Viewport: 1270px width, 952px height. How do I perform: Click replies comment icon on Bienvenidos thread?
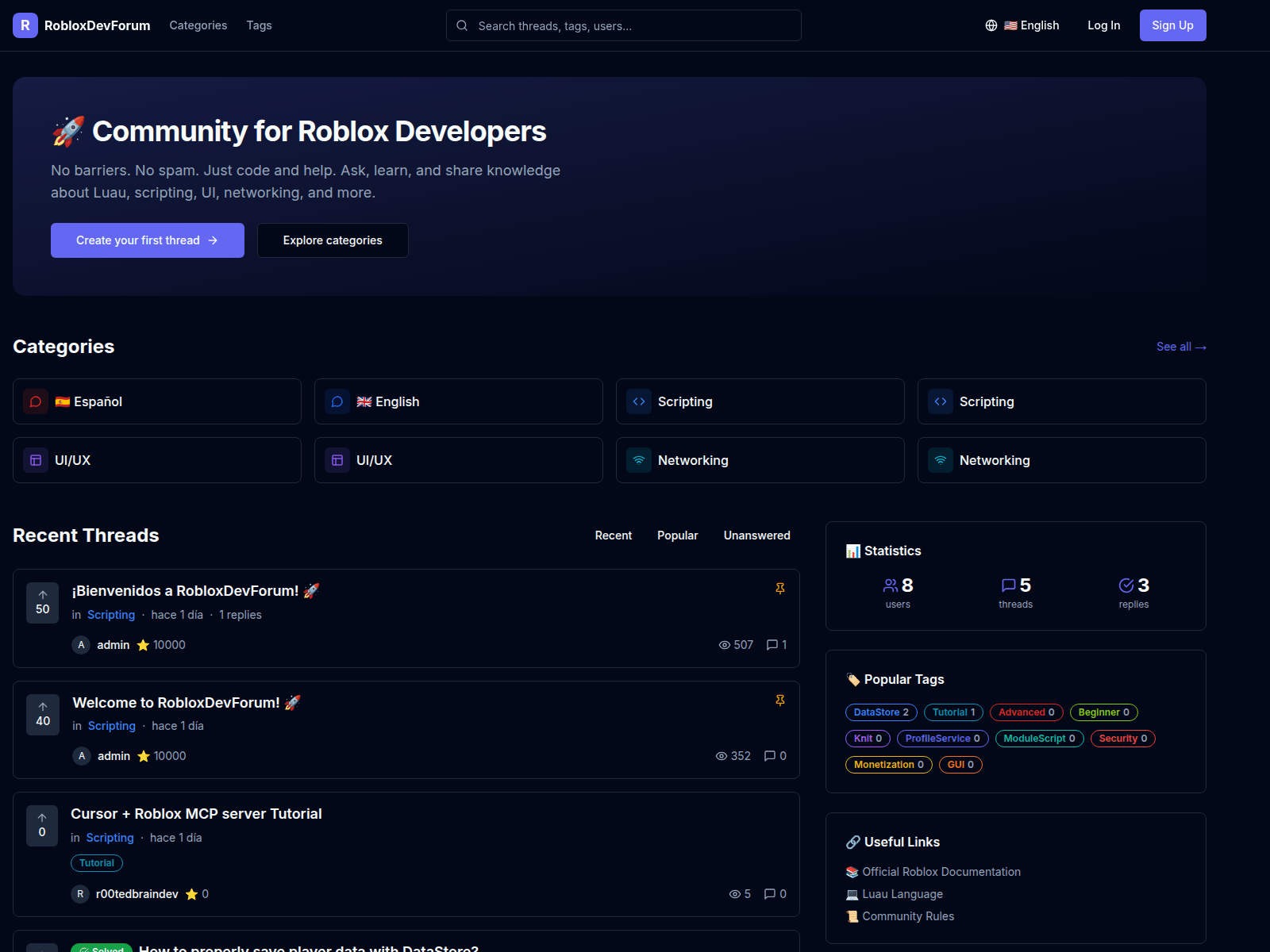click(772, 645)
